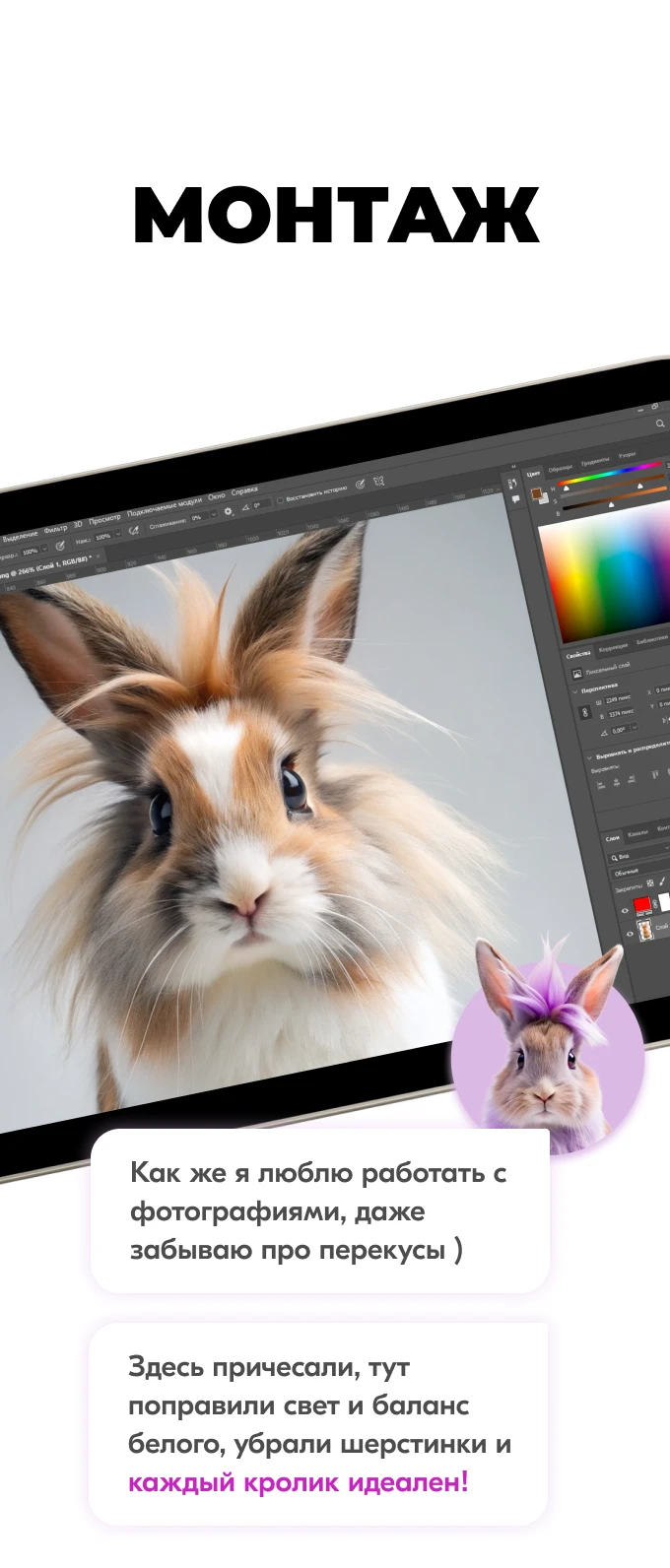This screenshot has height=1568, width=670.
Task: Click the Пиксельный слой image icon
Action: pos(577,673)
